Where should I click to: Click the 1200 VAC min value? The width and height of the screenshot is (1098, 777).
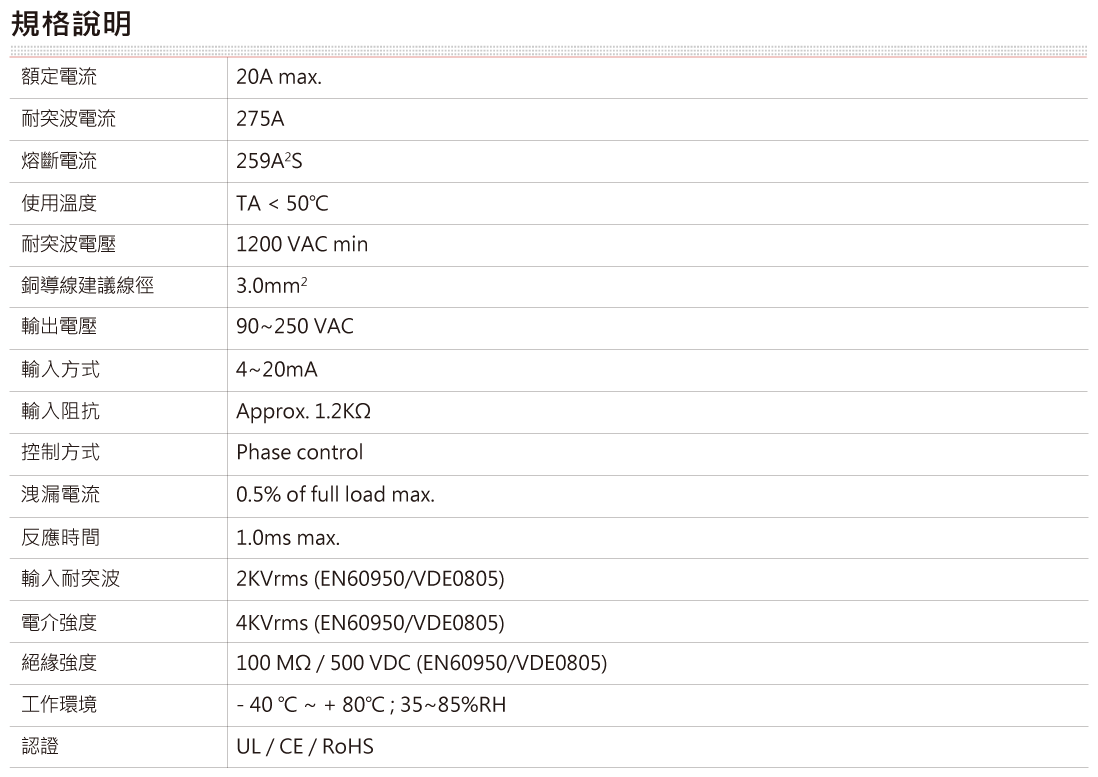click(302, 245)
